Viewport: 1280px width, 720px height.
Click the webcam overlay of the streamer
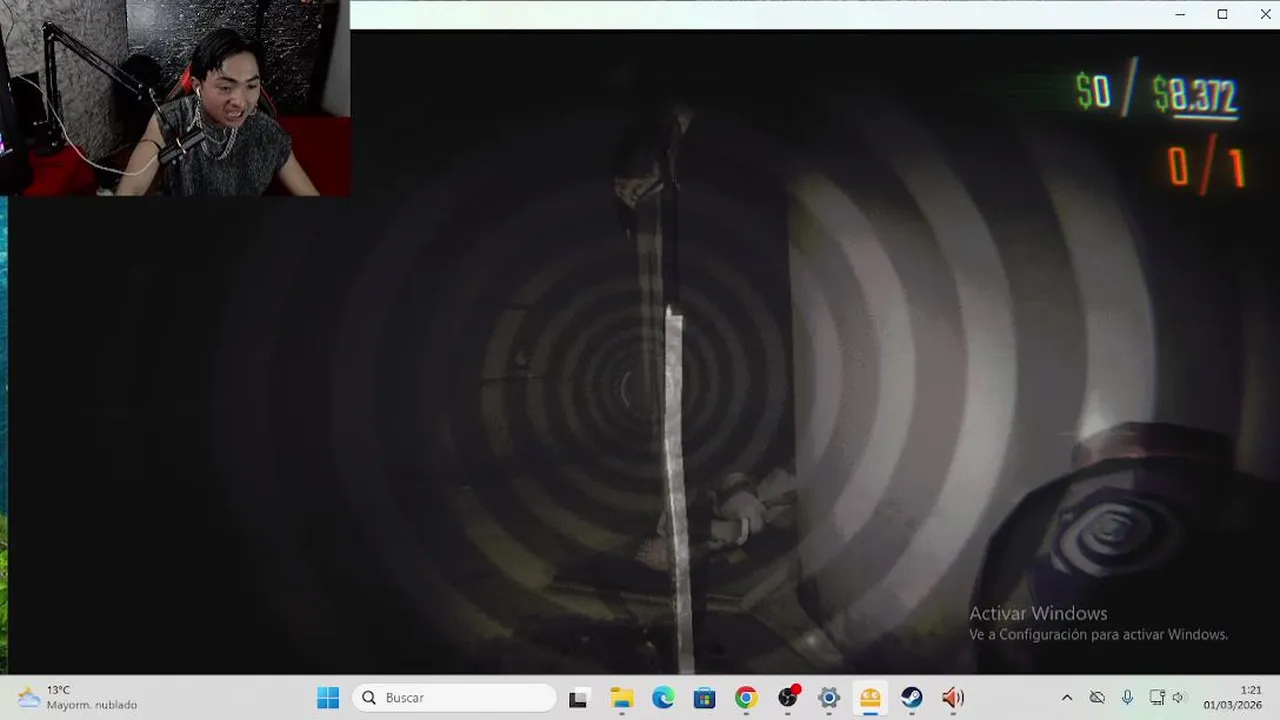point(175,98)
